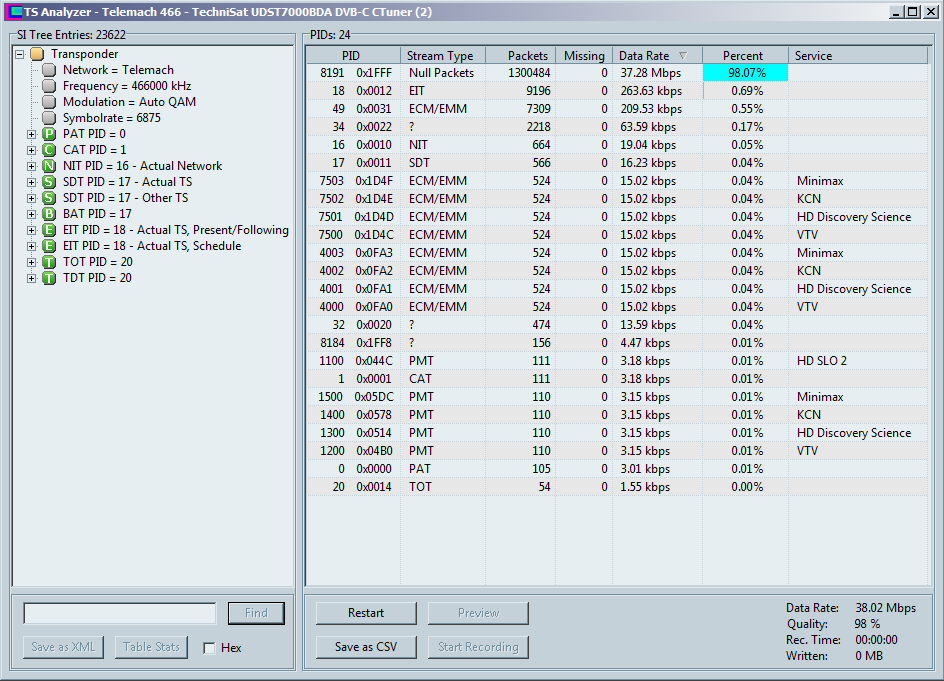Expand the BAT PID = 17 node

coord(31,214)
